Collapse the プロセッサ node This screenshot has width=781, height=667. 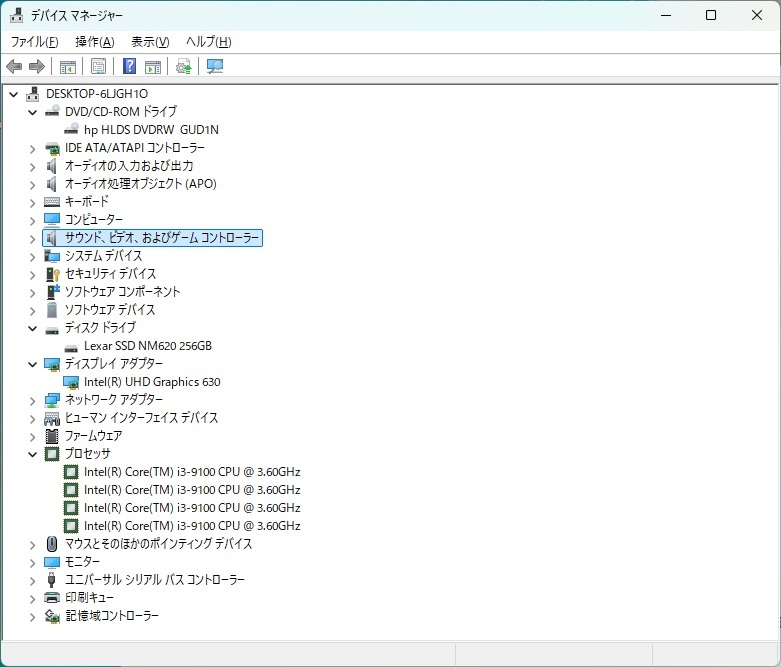coord(33,454)
